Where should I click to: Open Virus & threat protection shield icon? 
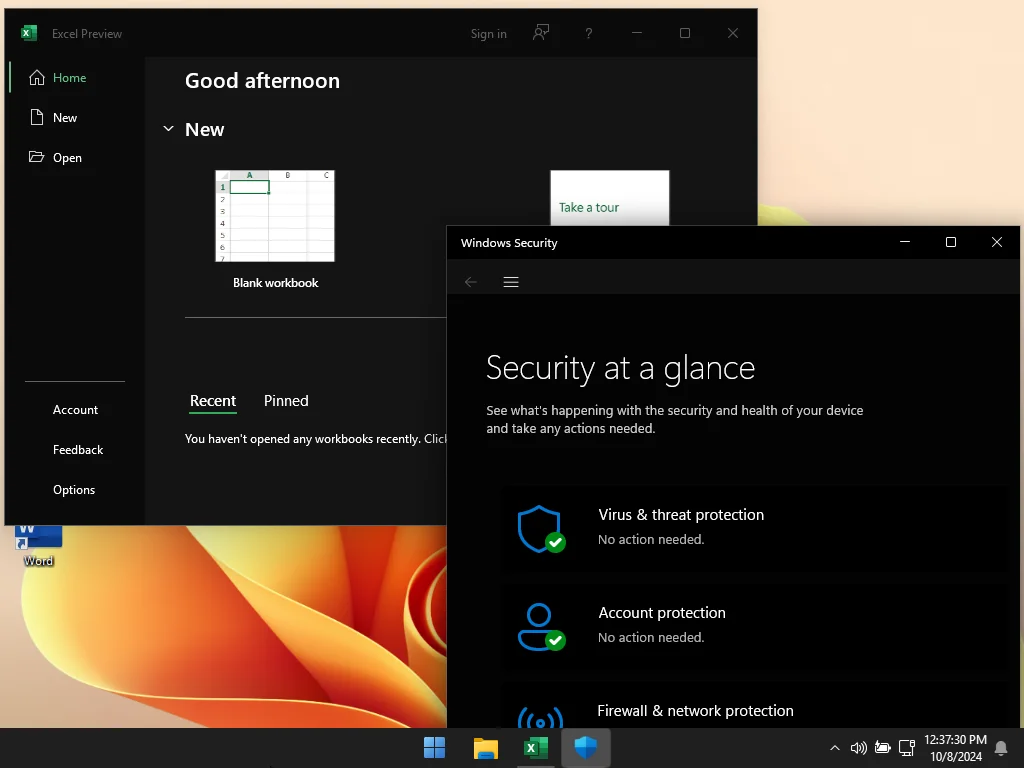click(x=541, y=529)
